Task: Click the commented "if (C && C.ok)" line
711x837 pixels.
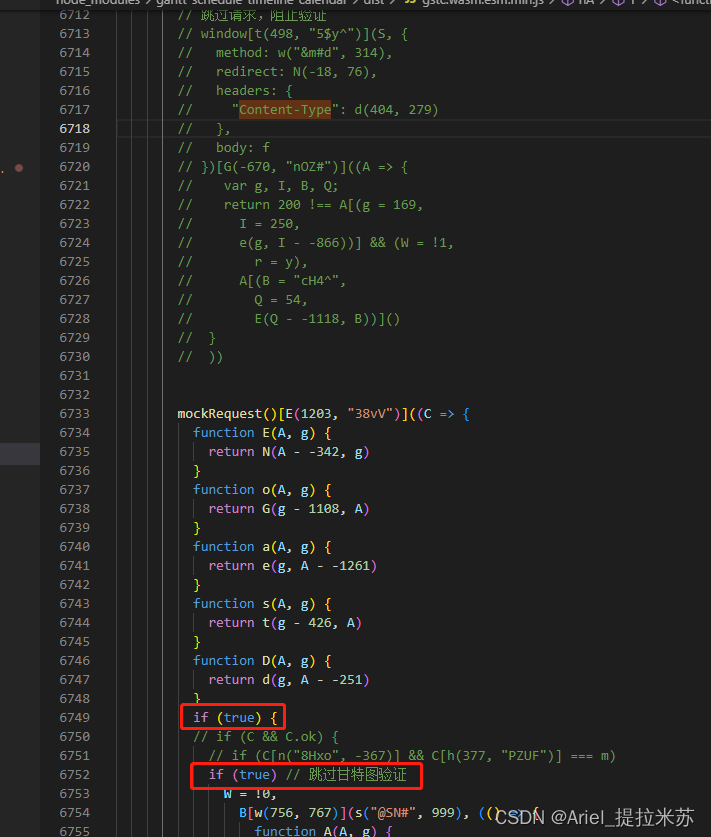Action: click(266, 737)
